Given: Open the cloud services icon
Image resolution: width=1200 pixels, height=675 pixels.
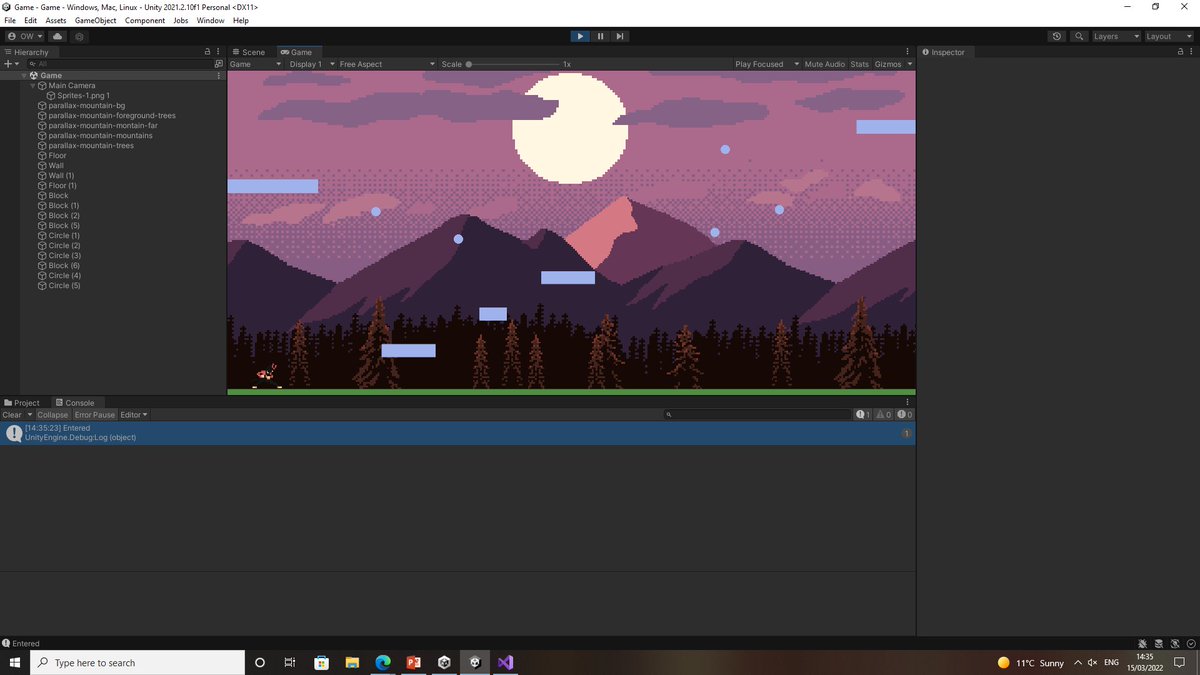Looking at the screenshot, I should tap(57, 36).
